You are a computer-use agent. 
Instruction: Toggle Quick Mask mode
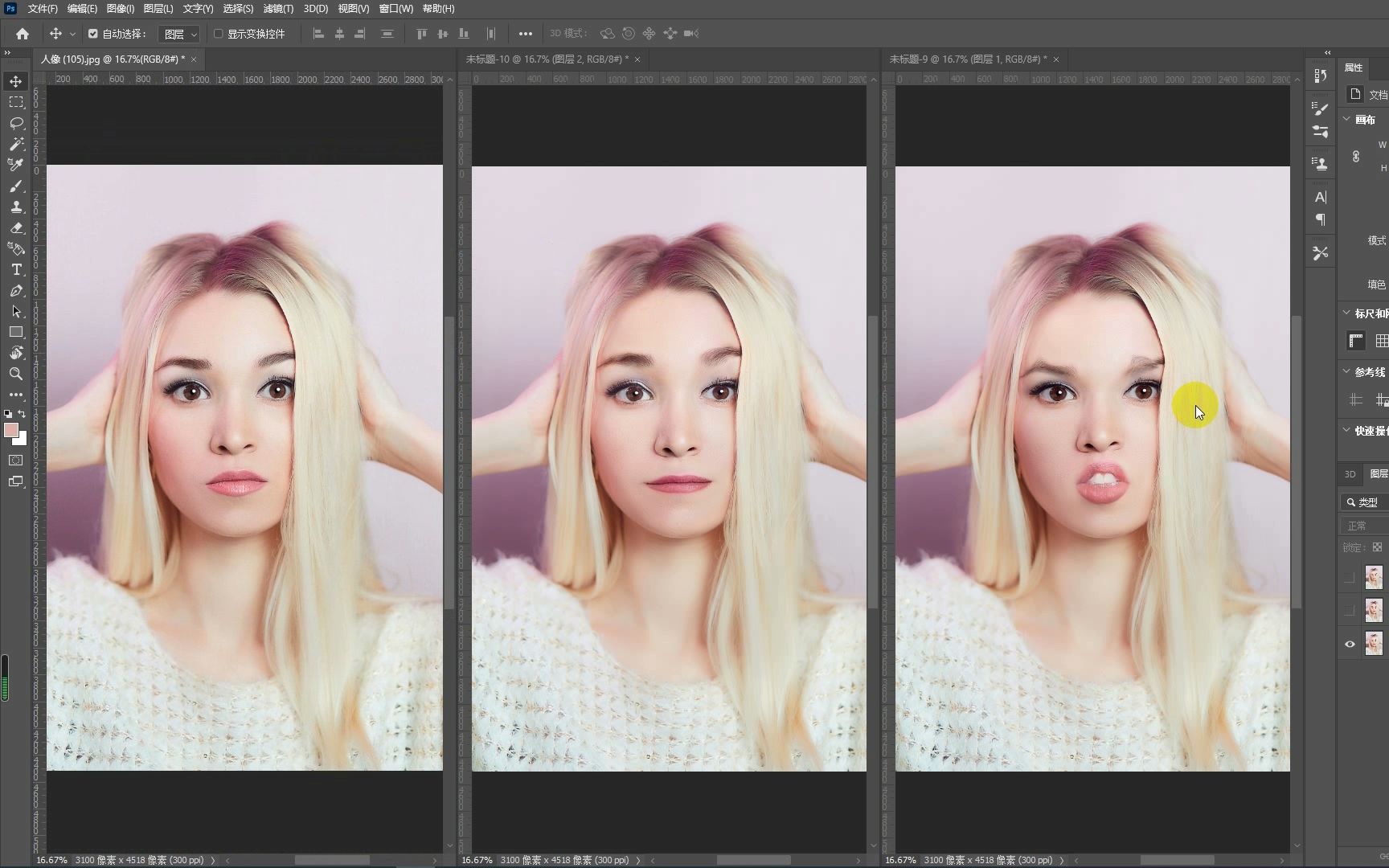pos(15,461)
